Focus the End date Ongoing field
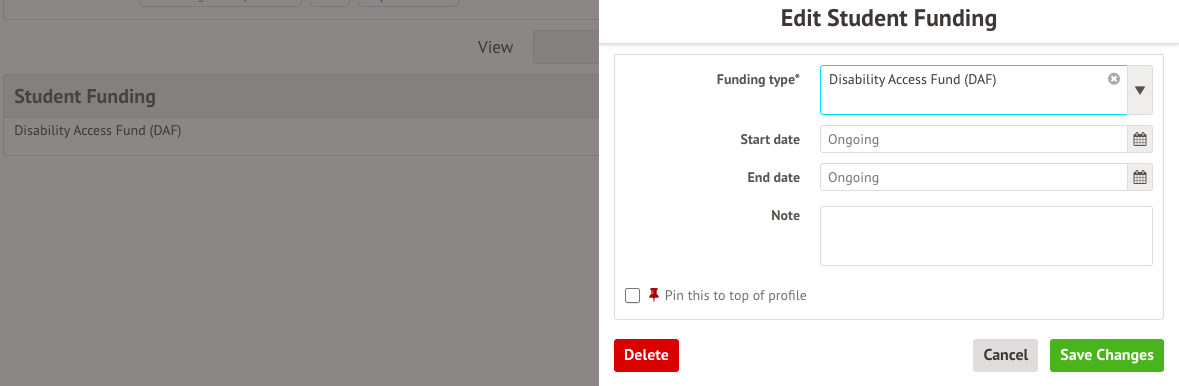Image resolution: width=1179 pixels, height=386 pixels. pos(974,178)
